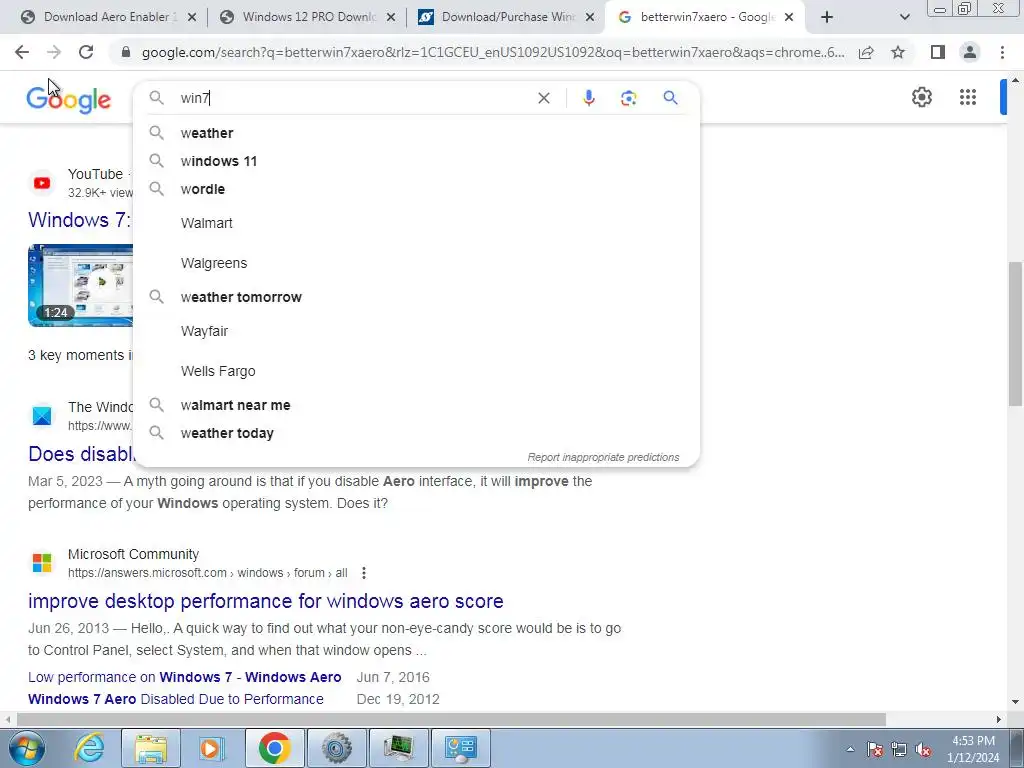Image resolution: width=1024 pixels, height=768 pixels.
Task: Submit search with the blue magnifier
Action: point(670,98)
